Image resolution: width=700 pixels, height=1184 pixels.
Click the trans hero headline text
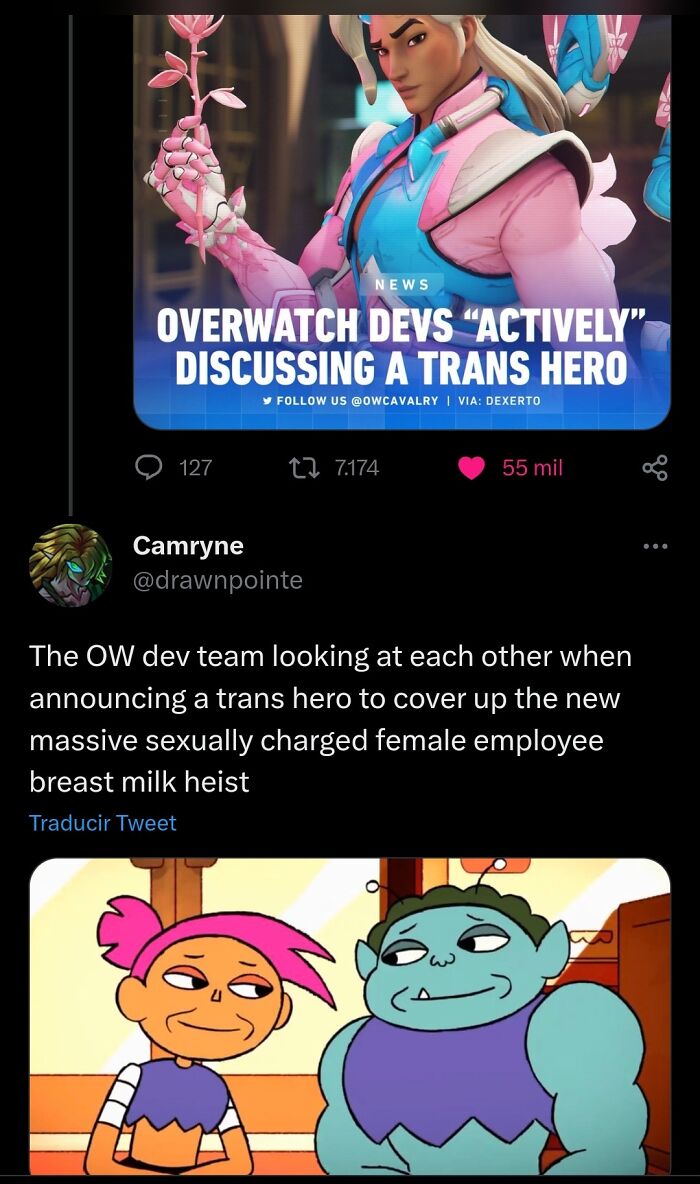[402, 348]
